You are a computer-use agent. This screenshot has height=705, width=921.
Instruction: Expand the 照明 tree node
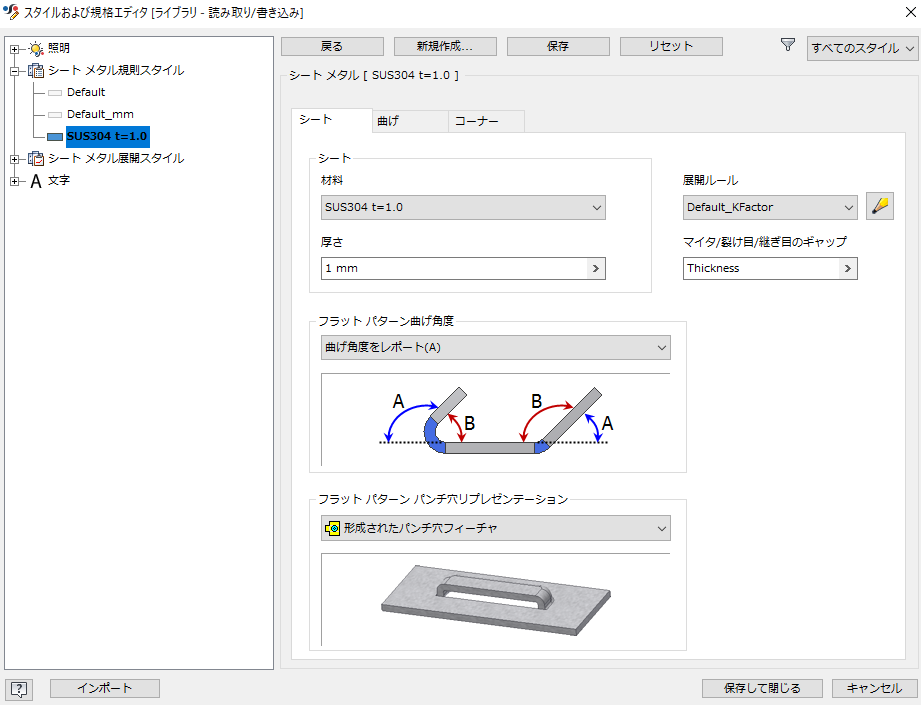point(15,48)
